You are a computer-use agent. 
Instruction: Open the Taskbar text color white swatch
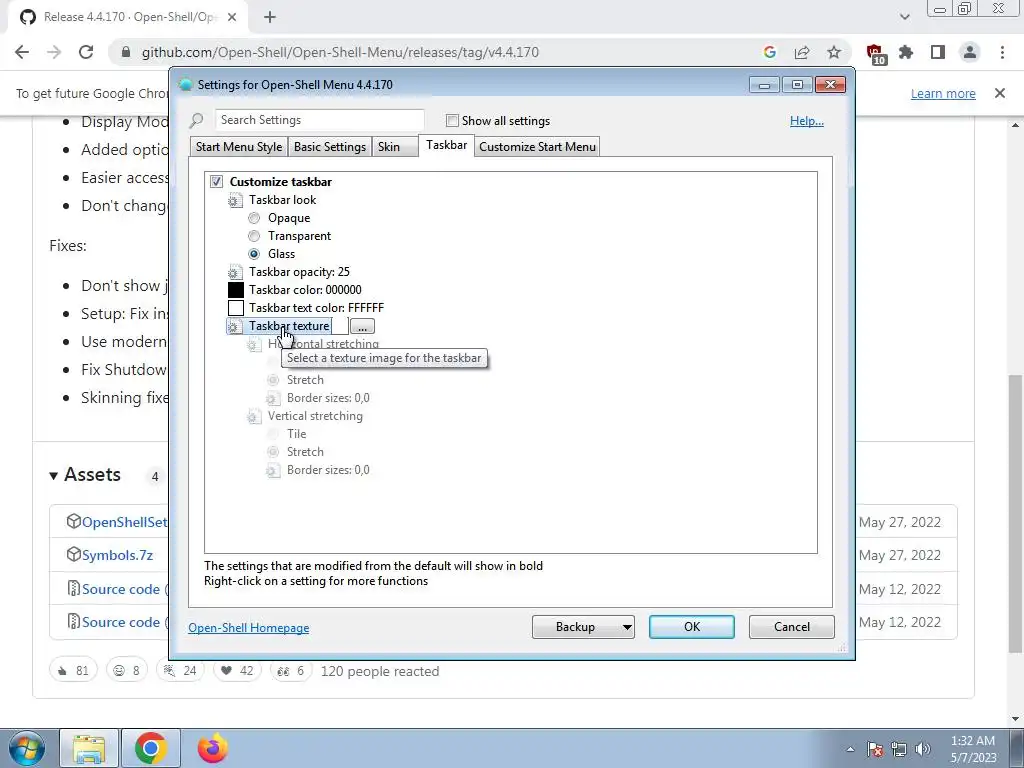(x=236, y=308)
